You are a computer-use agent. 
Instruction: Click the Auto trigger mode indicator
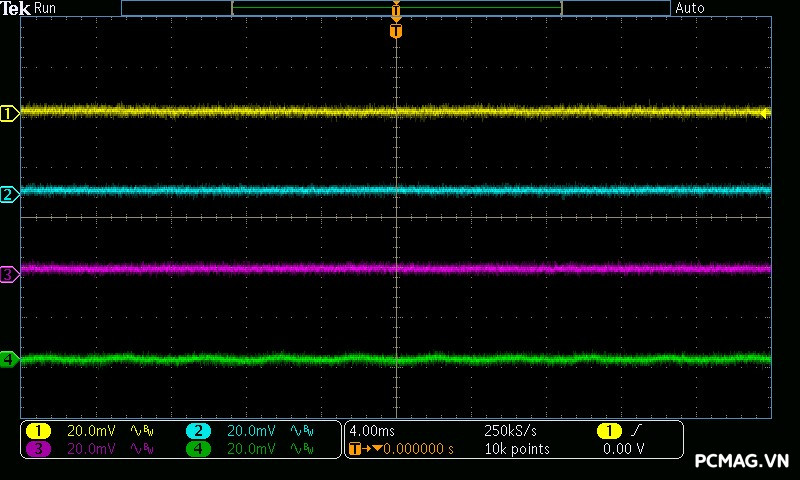point(690,8)
